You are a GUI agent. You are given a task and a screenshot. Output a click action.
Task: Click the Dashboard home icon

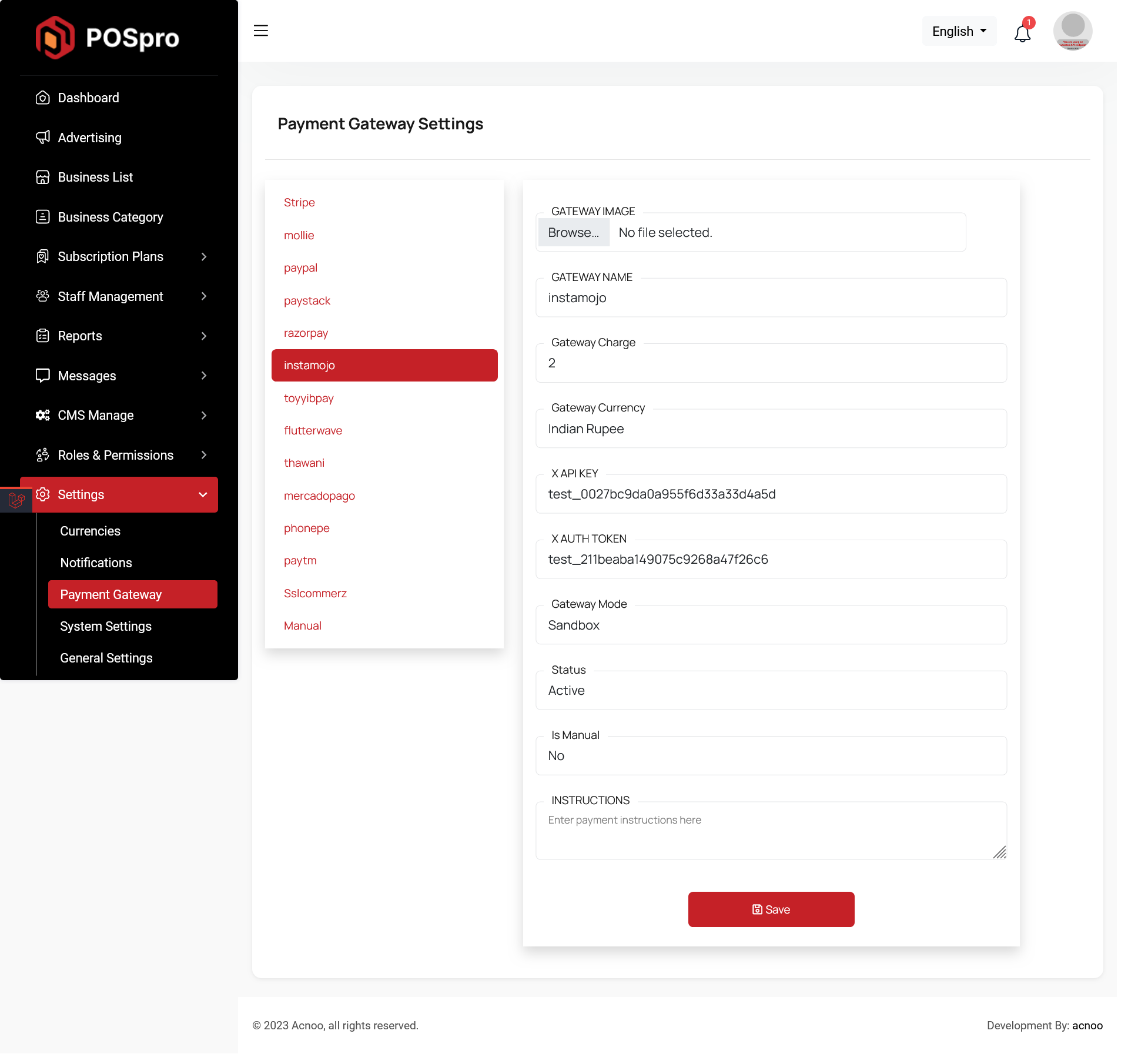tap(42, 98)
